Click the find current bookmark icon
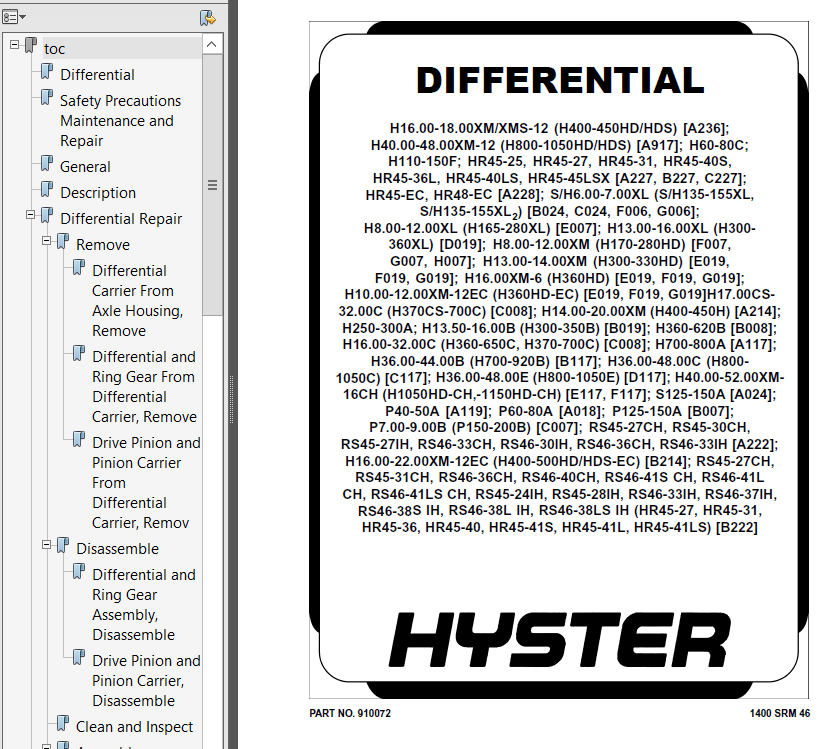The image size is (840, 749). coord(208,18)
